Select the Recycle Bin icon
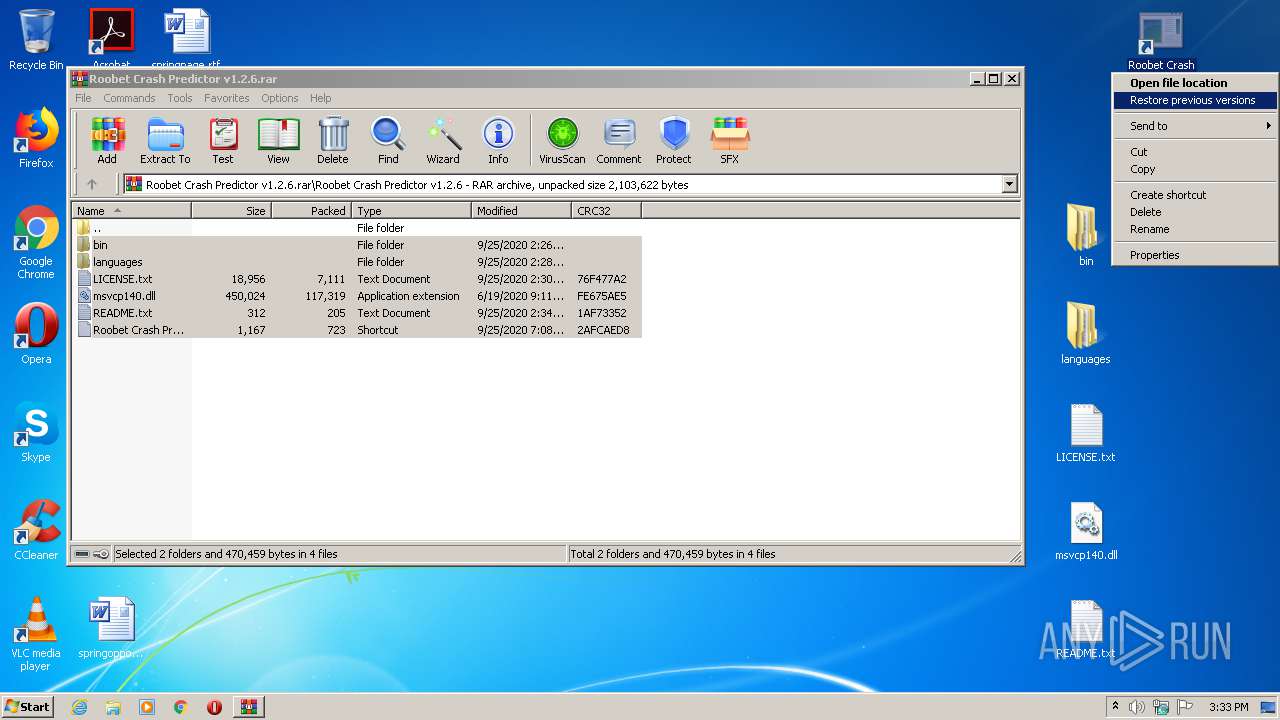The height and width of the screenshot is (720, 1280). point(36,40)
